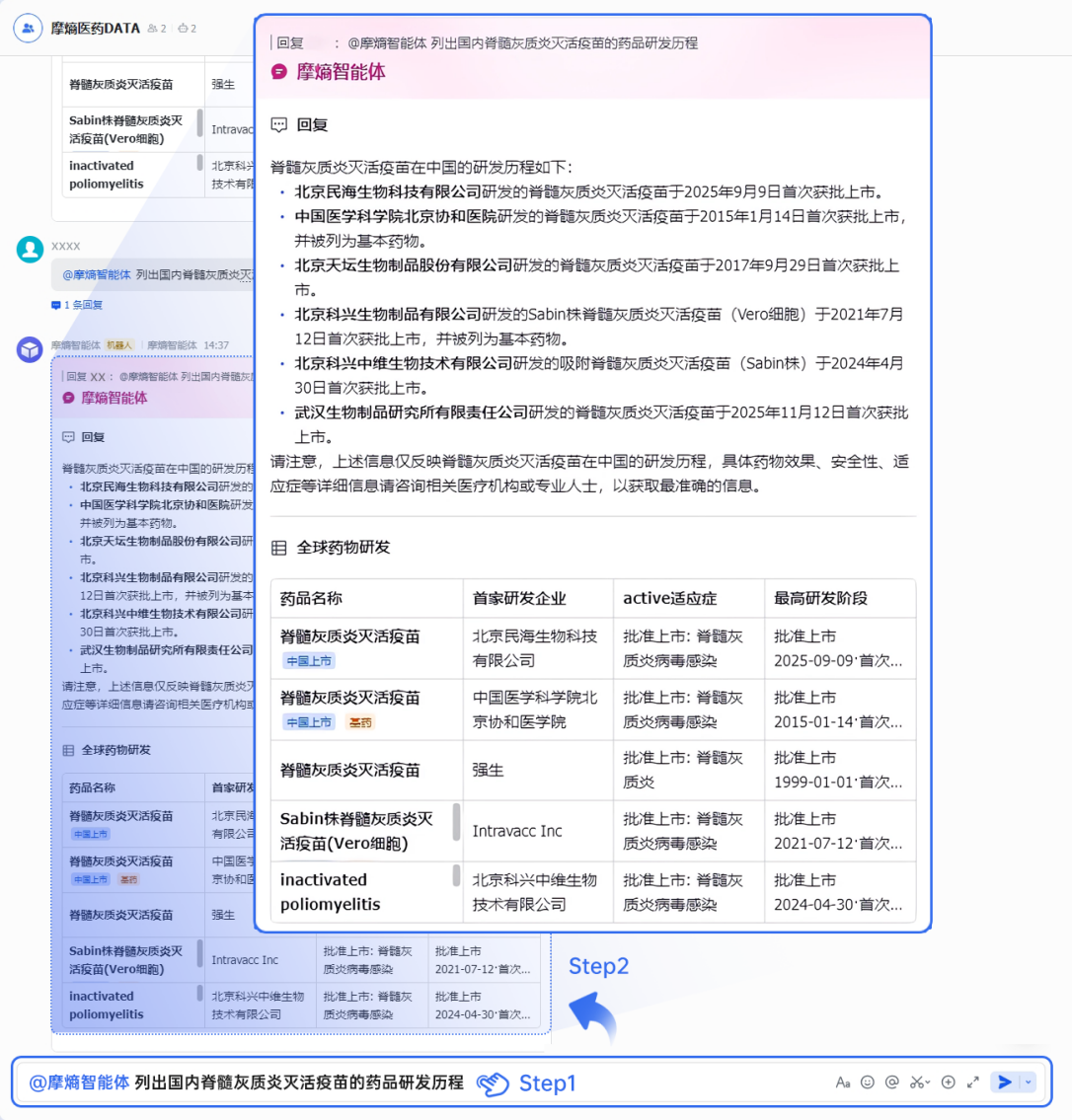
Task: Click the 机器人 tag beside bot name
Action: pos(119,345)
